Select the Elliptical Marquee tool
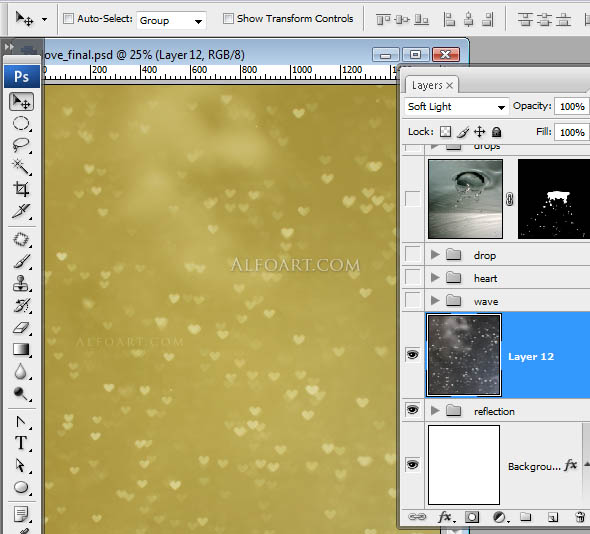The height and width of the screenshot is (534, 590). (21, 123)
